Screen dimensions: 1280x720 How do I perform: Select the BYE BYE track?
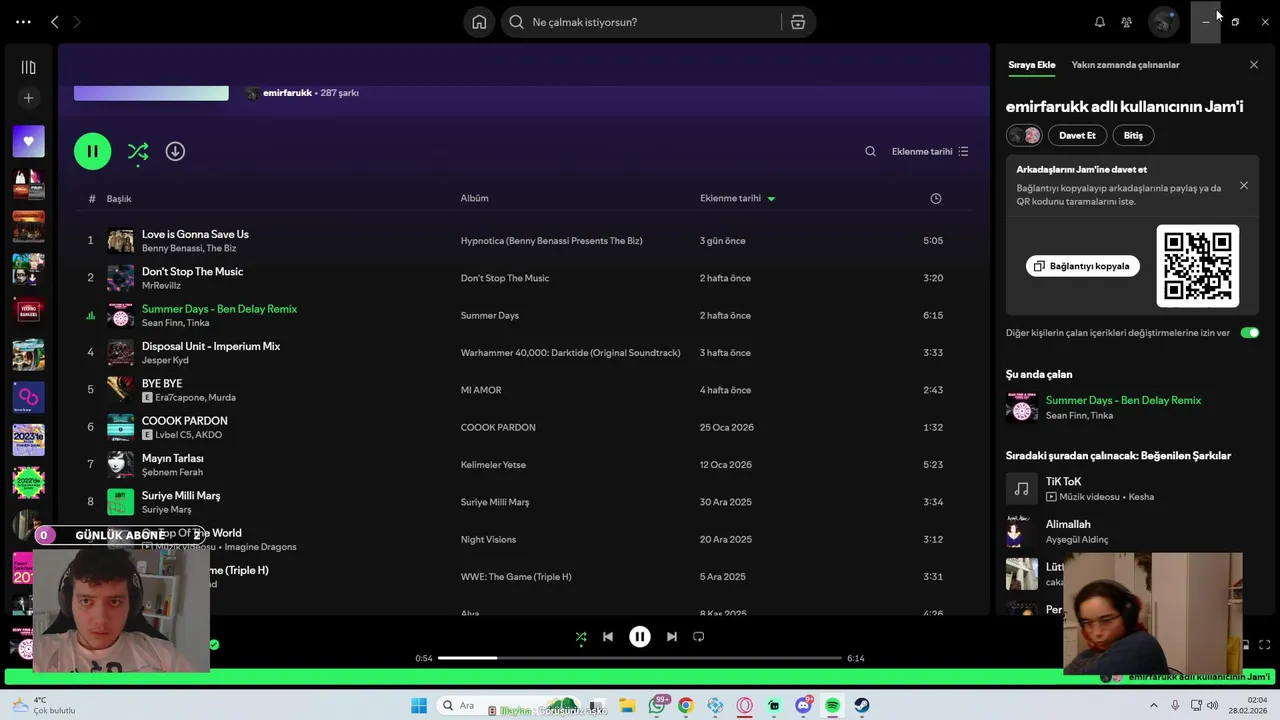click(162, 383)
